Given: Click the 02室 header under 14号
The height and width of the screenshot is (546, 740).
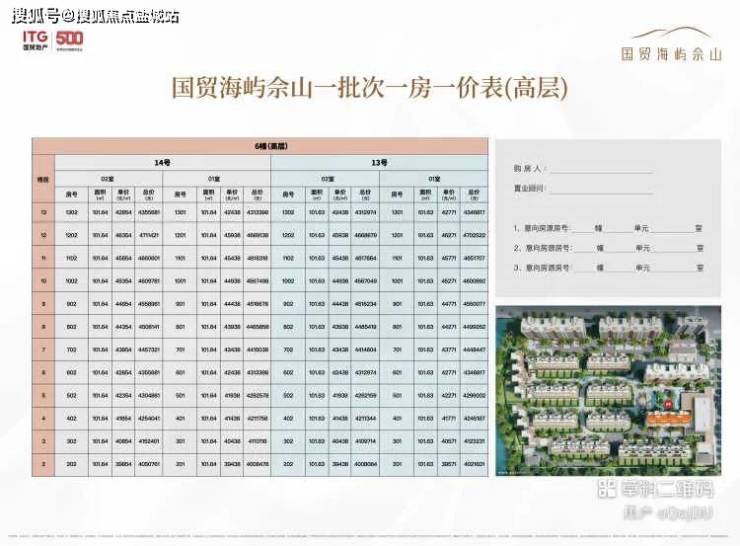Looking at the screenshot, I should [108, 179].
